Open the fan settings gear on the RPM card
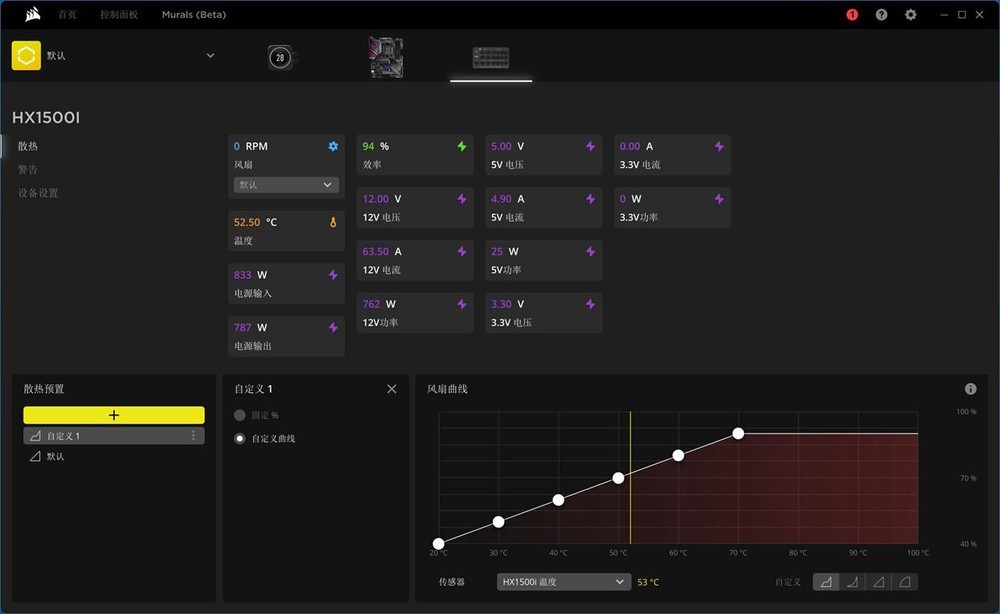1000x614 pixels. tap(333, 146)
